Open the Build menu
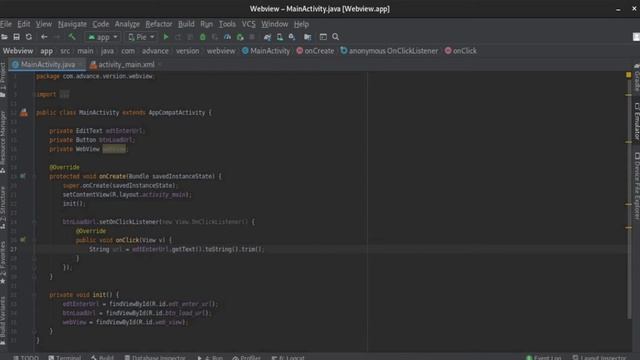This screenshot has width=640, height=360. (x=186, y=24)
